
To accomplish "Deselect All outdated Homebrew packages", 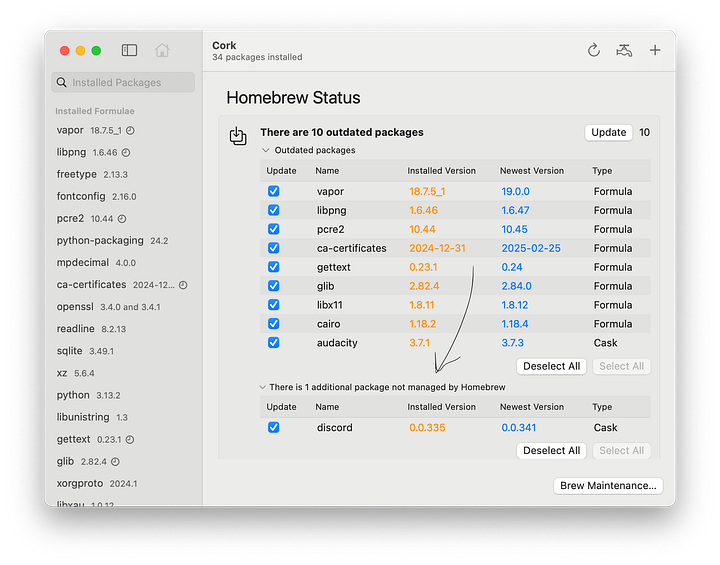I will point(551,366).
